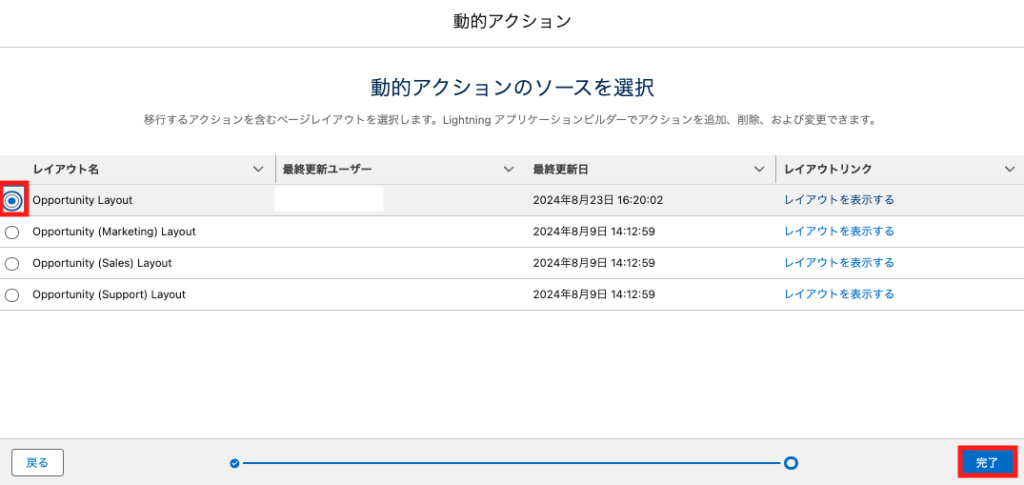The image size is (1024, 485).
Task: Pick Opportunity (Support) Layout radio button
Action: click(12, 295)
